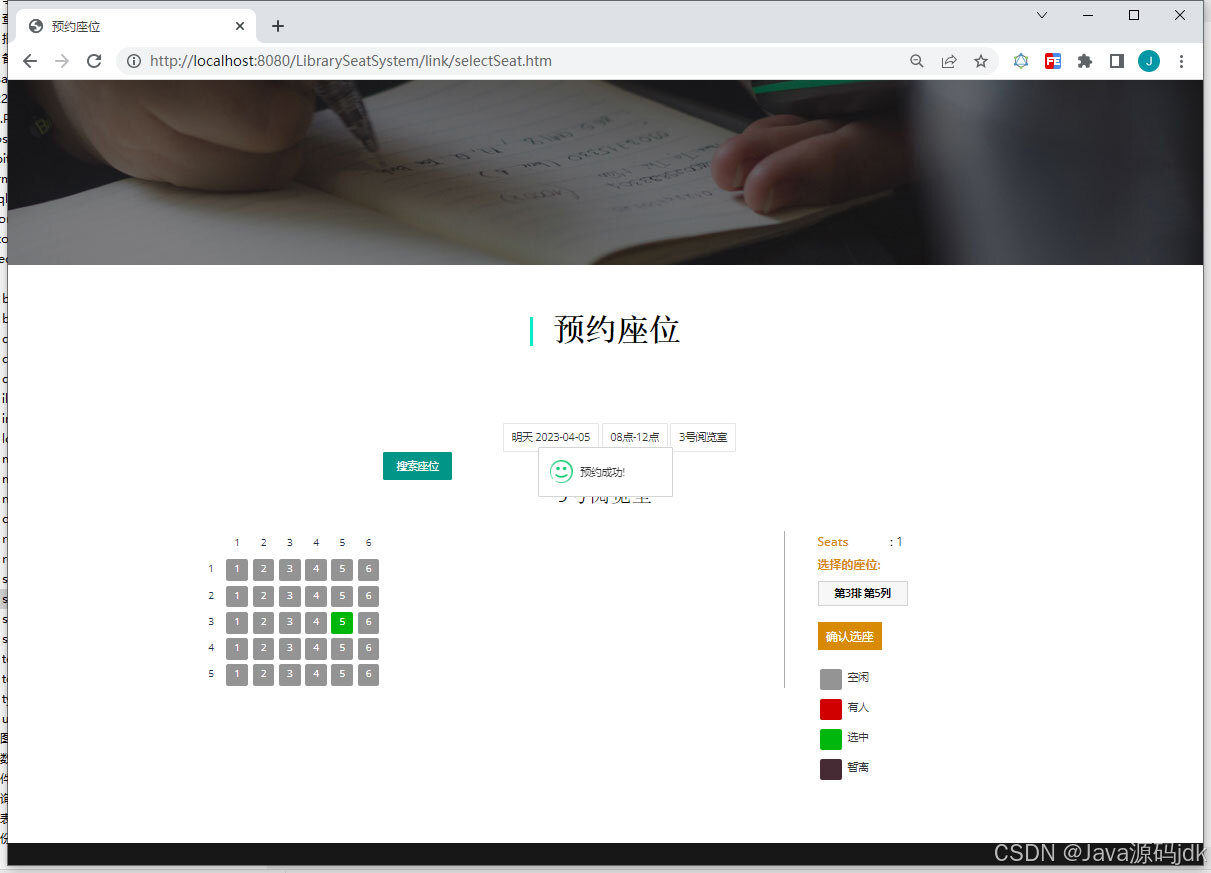Open the Chrome three-dot menu
Image resolution: width=1211 pixels, height=873 pixels.
(1181, 61)
